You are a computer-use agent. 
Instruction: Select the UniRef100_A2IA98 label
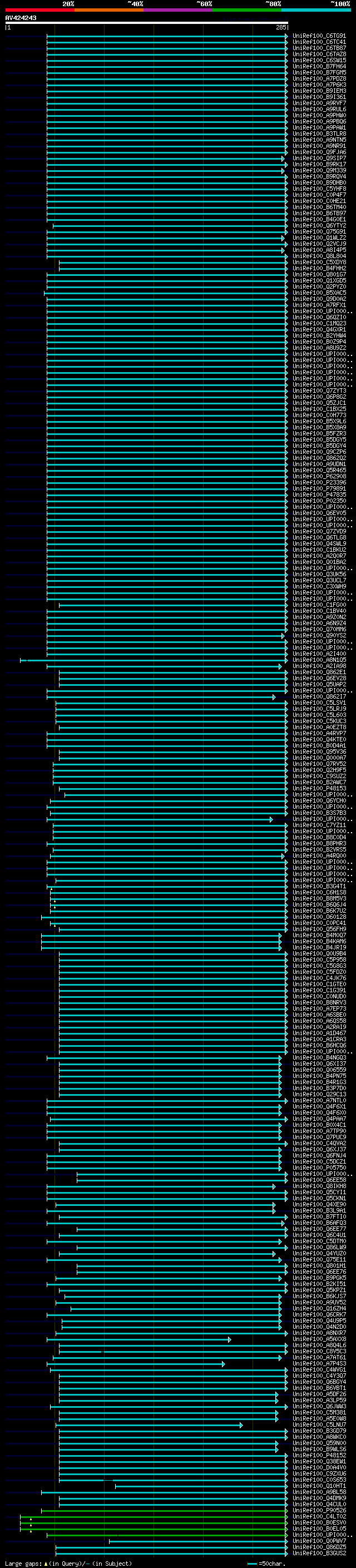click(319, 666)
